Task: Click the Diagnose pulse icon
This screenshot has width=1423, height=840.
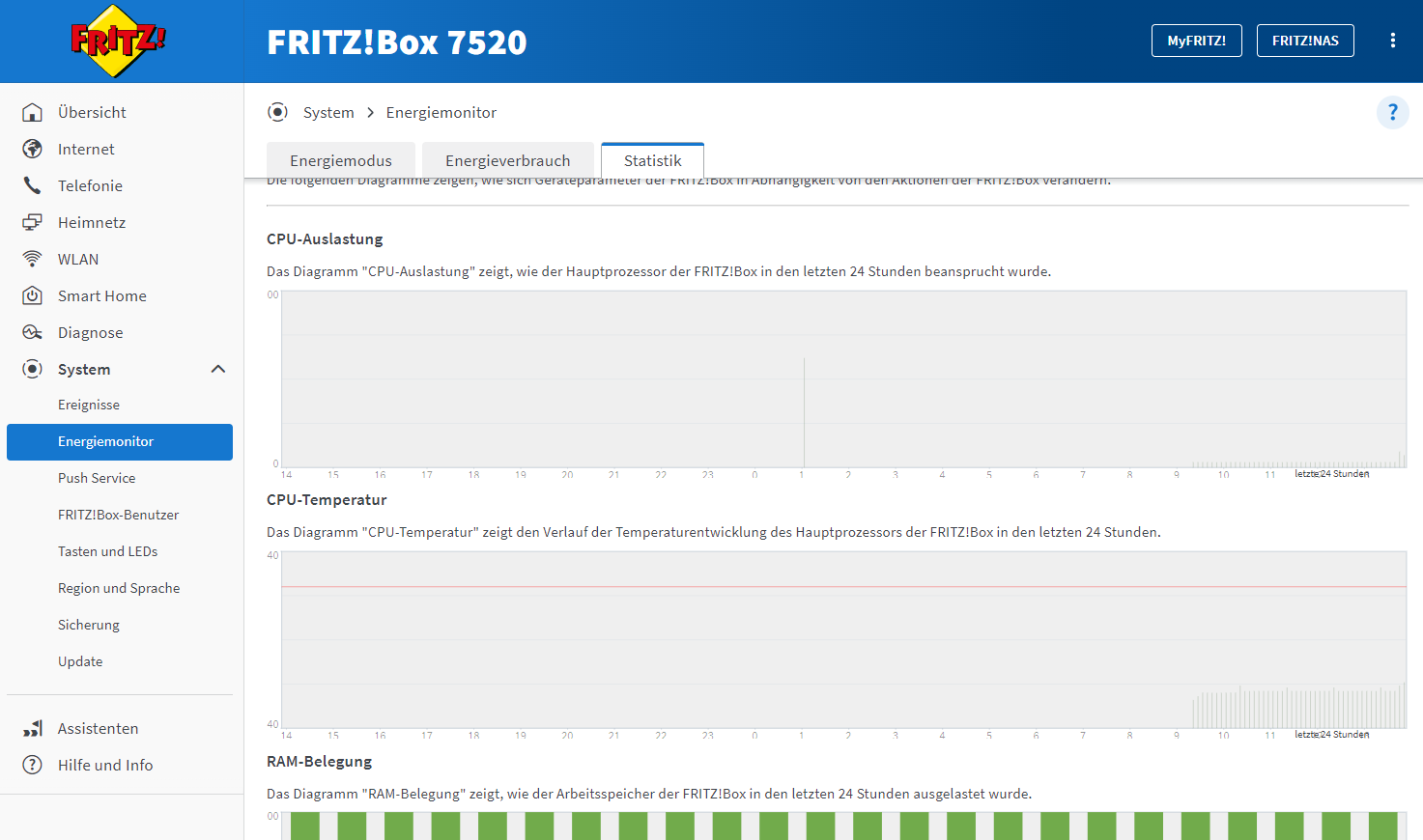Action: pyautogui.click(x=32, y=332)
